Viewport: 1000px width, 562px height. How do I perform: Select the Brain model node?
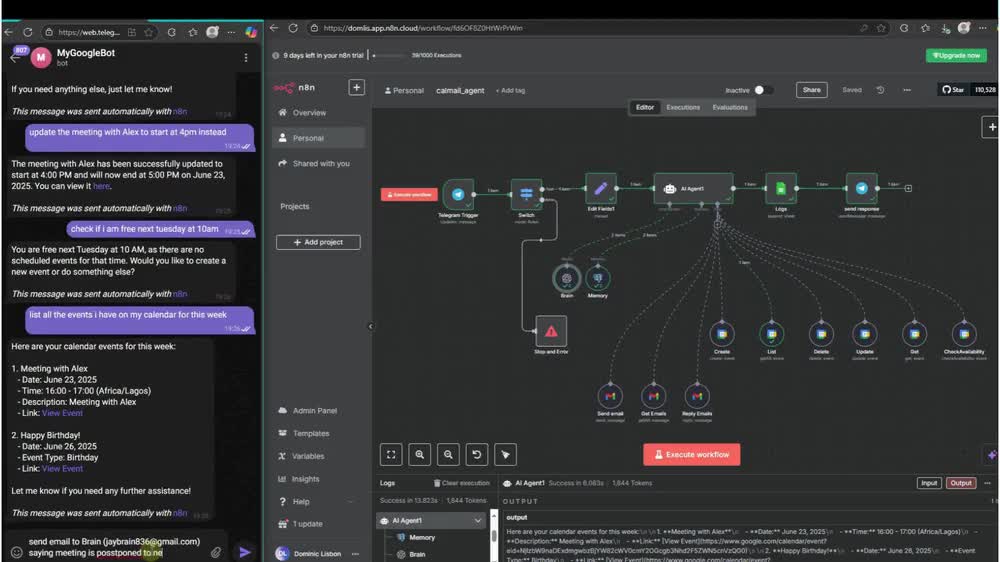[x=566, y=278]
